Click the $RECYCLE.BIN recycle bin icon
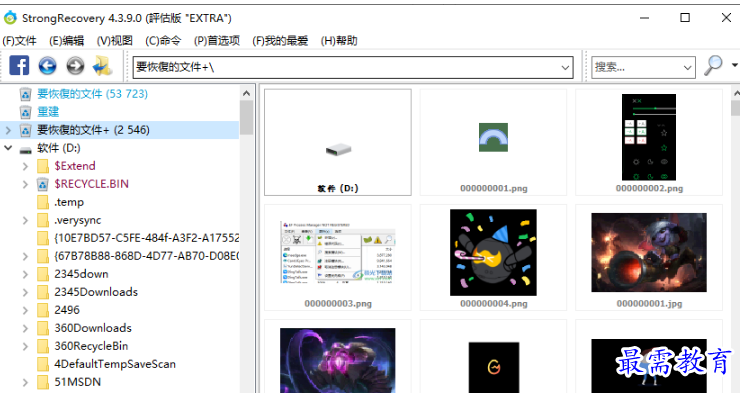Viewport: 740px width, 393px height. (43, 184)
